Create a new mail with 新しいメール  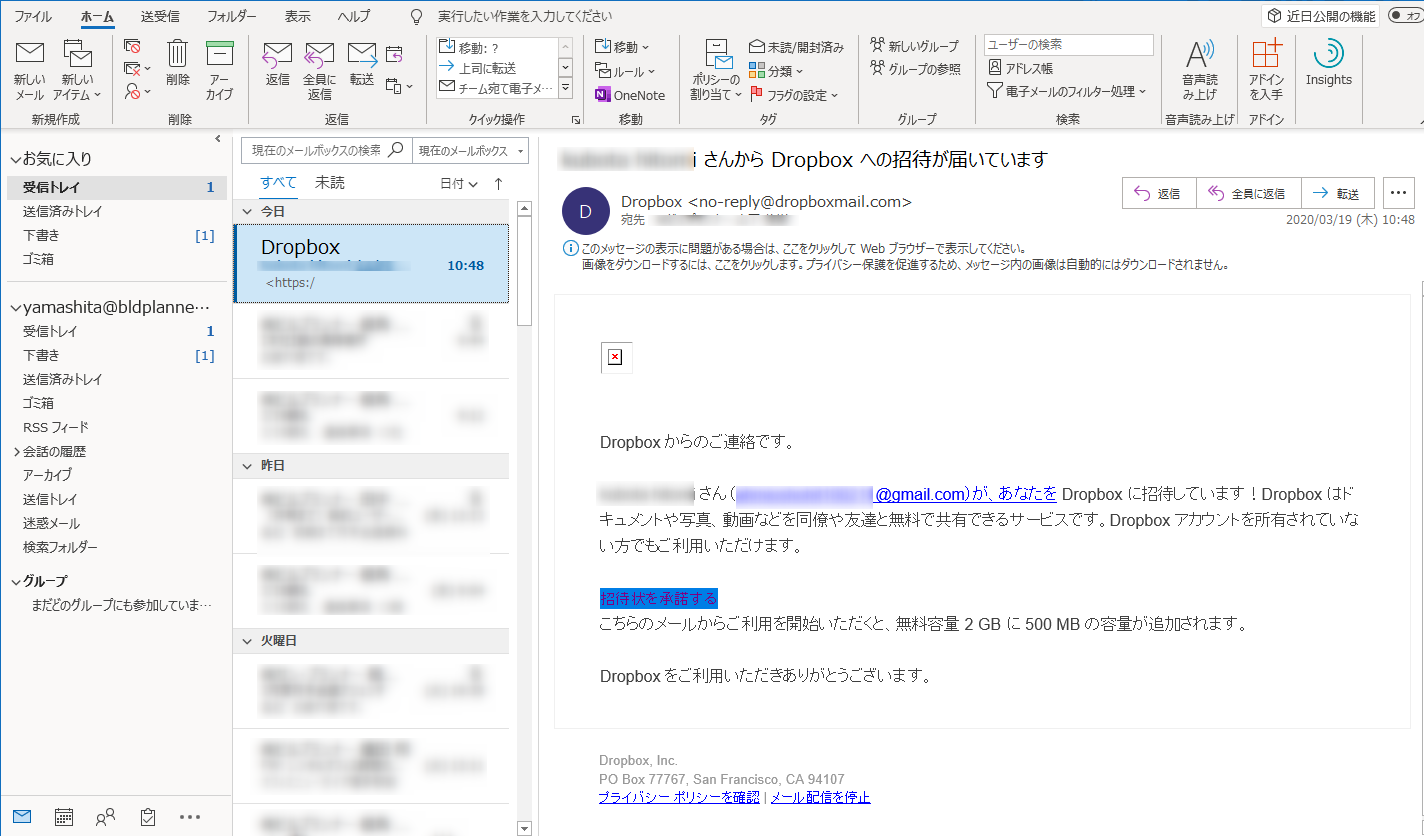click(30, 70)
